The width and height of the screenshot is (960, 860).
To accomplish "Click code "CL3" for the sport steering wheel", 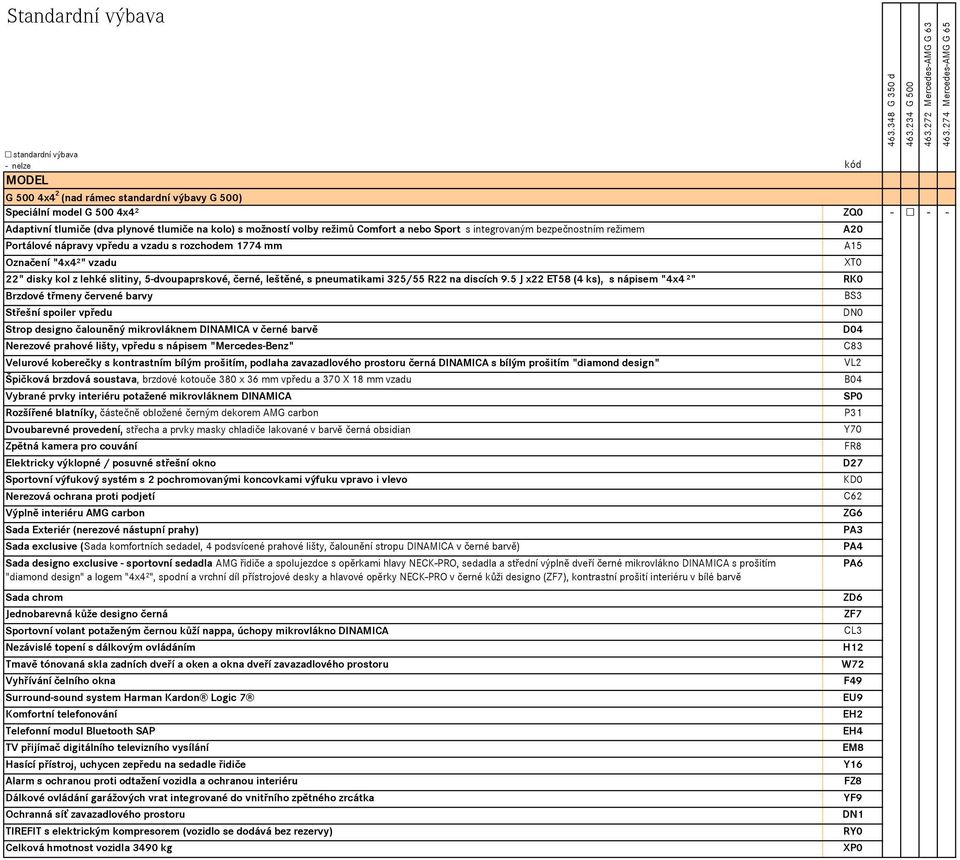I will [852, 630].
